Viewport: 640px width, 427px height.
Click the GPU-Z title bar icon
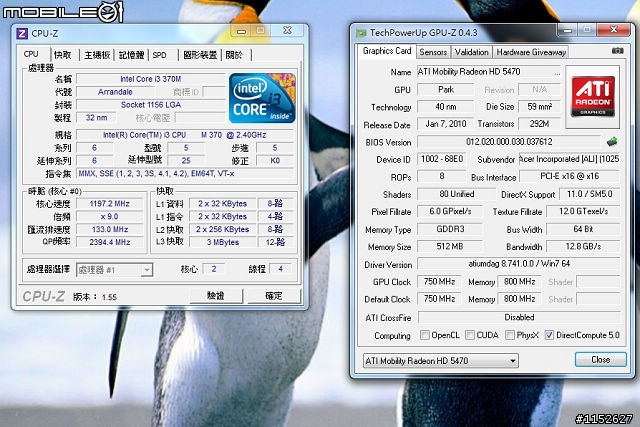tap(361, 33)
